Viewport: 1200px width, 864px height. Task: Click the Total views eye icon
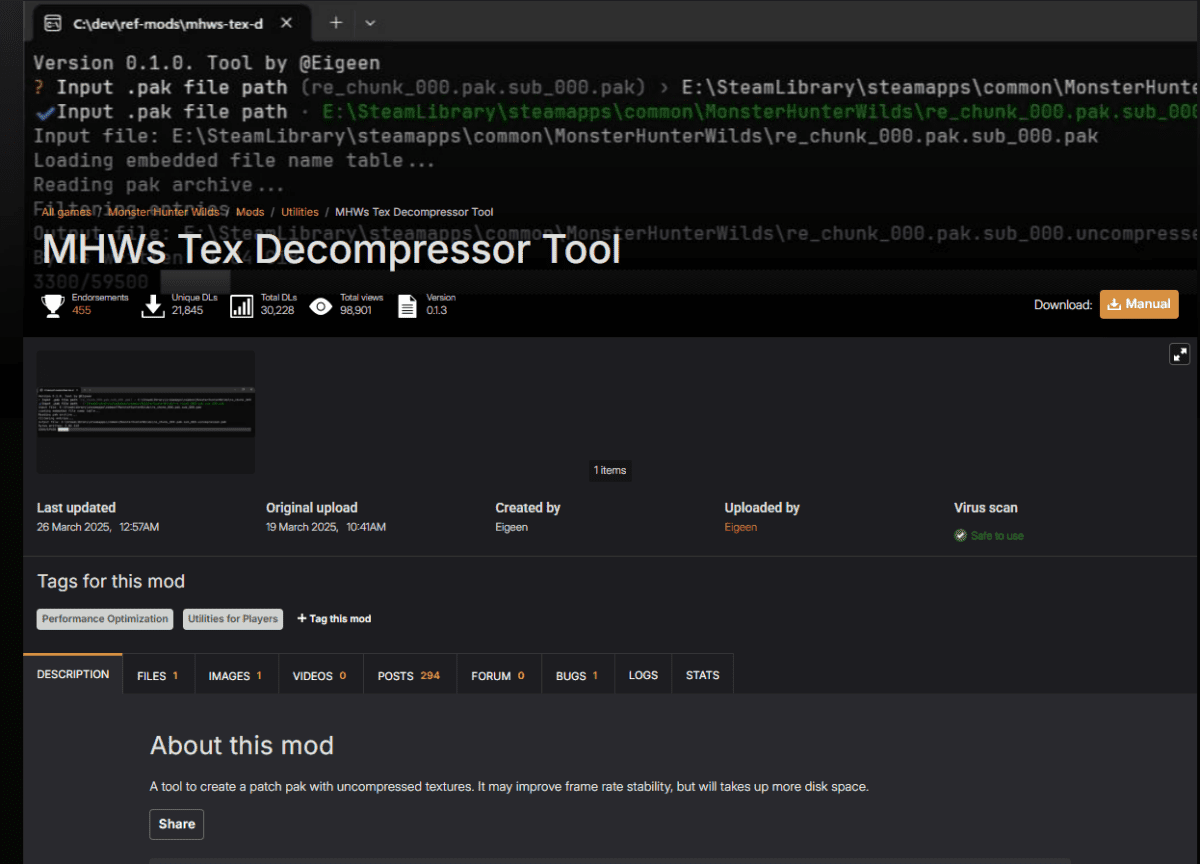coord(320,306)
